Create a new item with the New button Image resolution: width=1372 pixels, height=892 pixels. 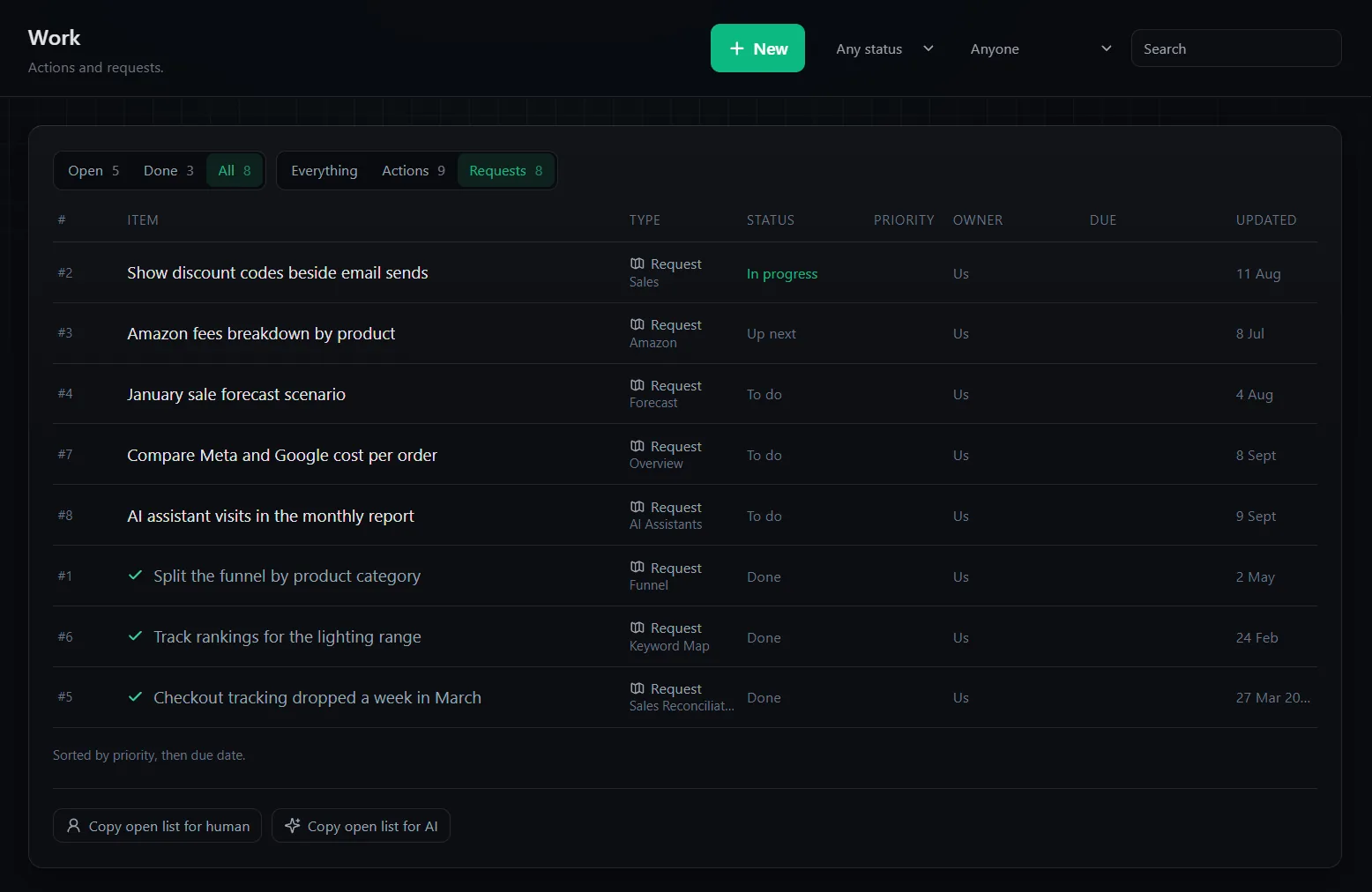point(757,48)
